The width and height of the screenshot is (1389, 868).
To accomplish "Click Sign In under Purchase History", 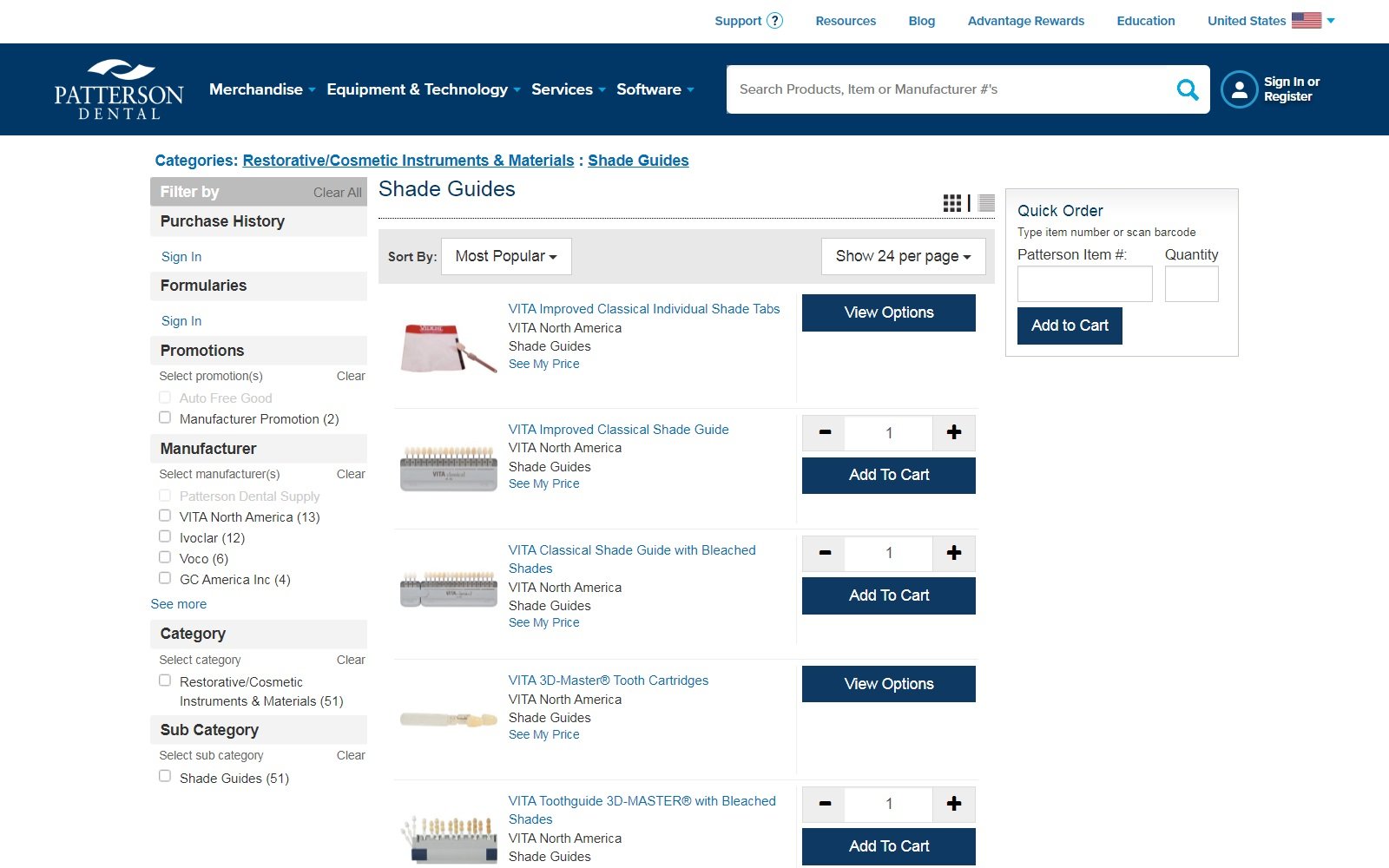I will [x=181, y=257].
